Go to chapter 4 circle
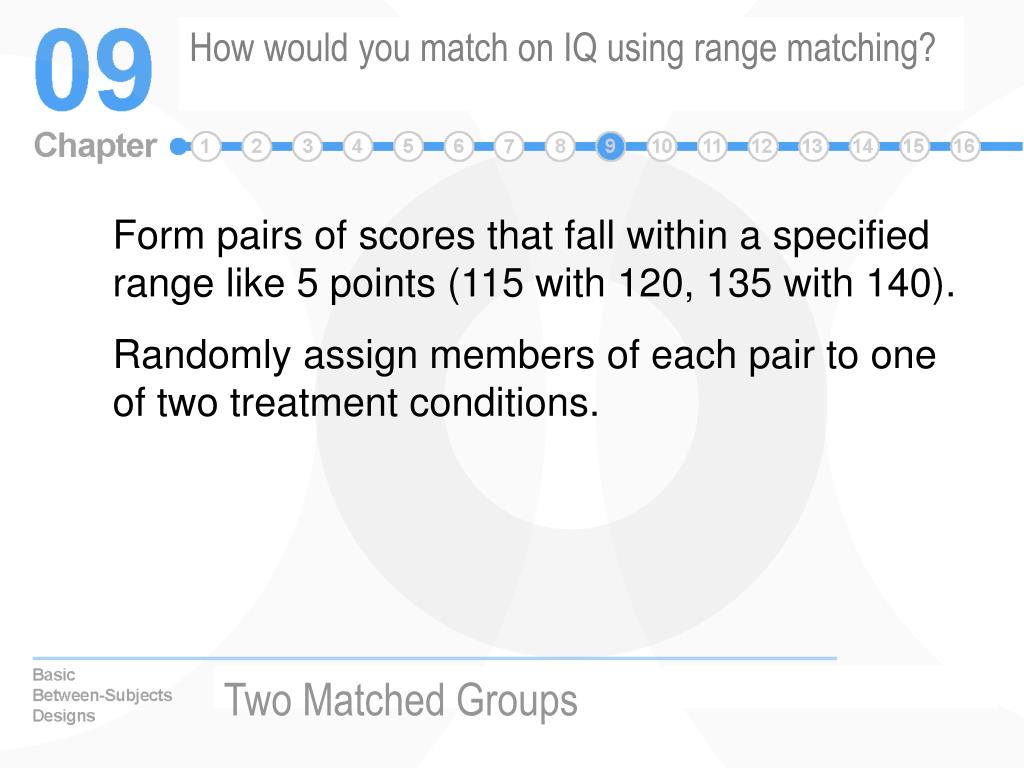The height and width of the screenshot is (768, 1024). tap(357, 146)
